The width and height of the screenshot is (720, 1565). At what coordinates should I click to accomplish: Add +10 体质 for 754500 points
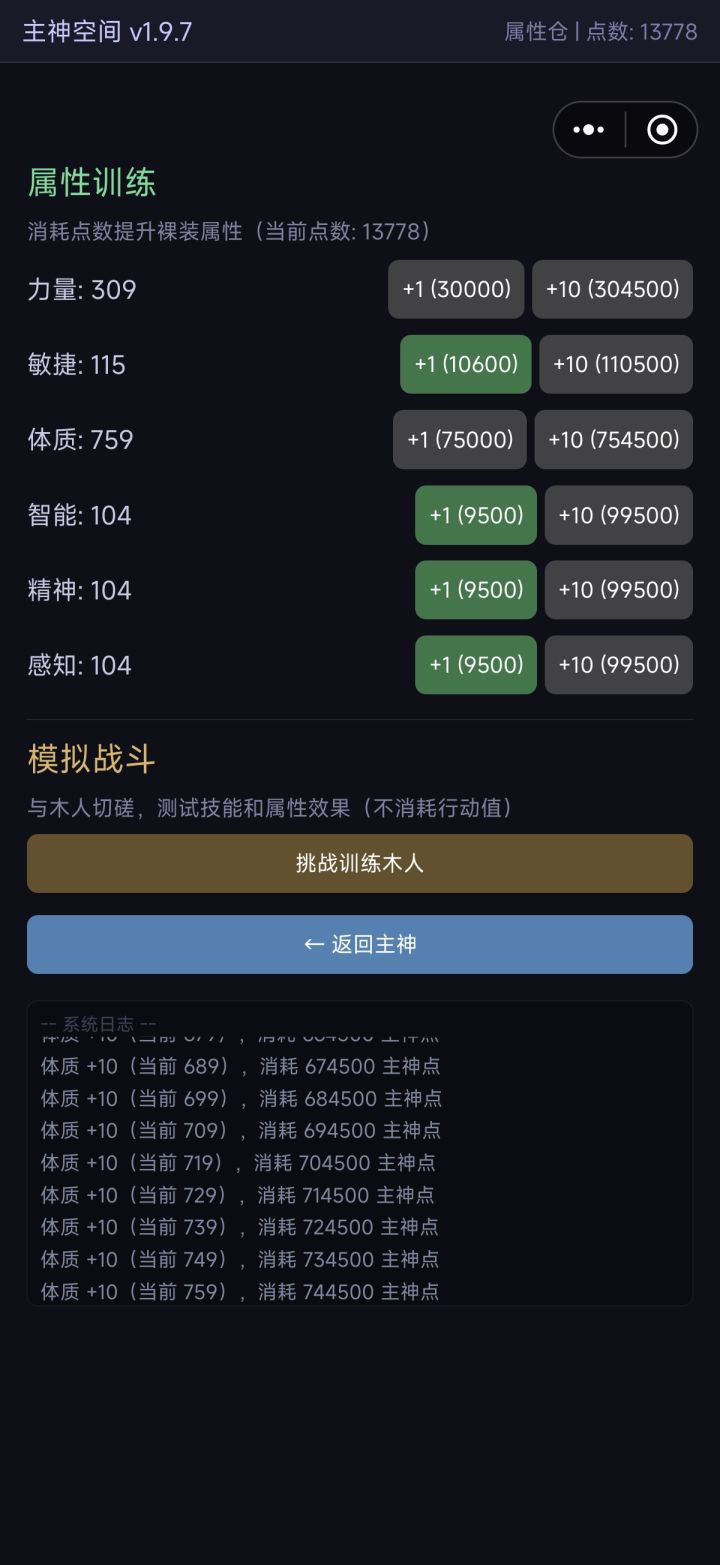(x=613, y=439)
